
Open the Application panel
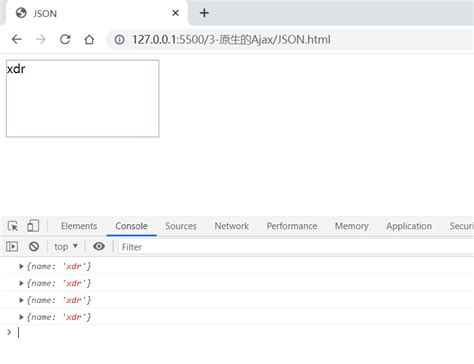point(409,226)
